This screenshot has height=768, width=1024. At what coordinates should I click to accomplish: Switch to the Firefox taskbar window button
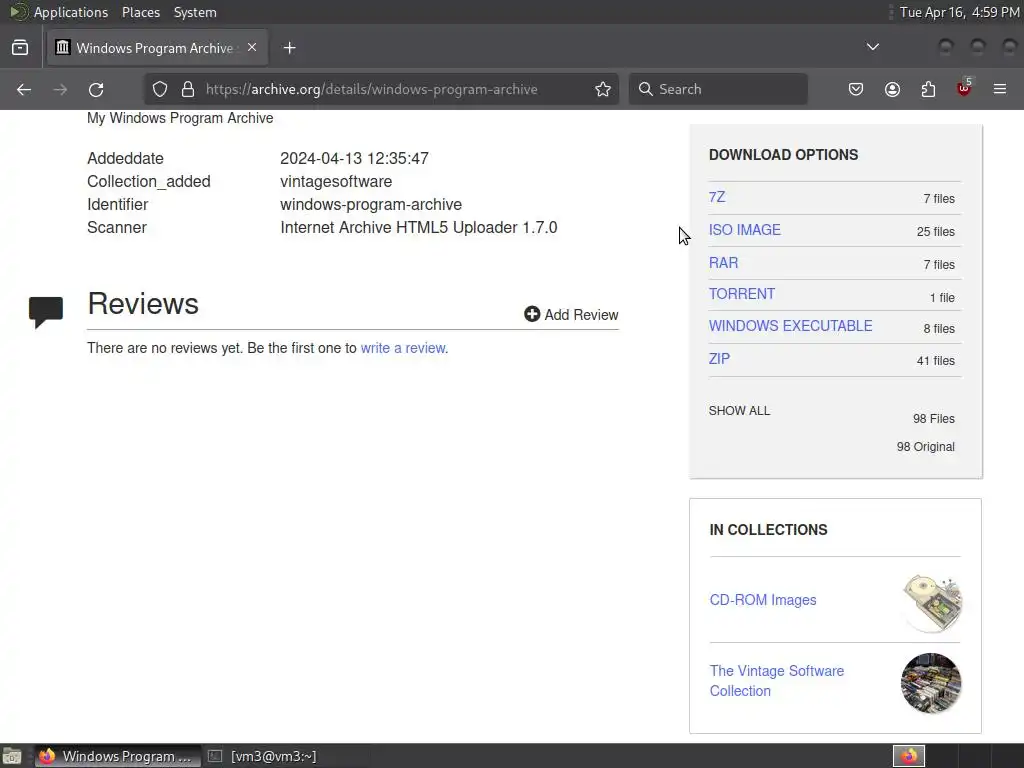pyautogui.click(x=118, y=756)
